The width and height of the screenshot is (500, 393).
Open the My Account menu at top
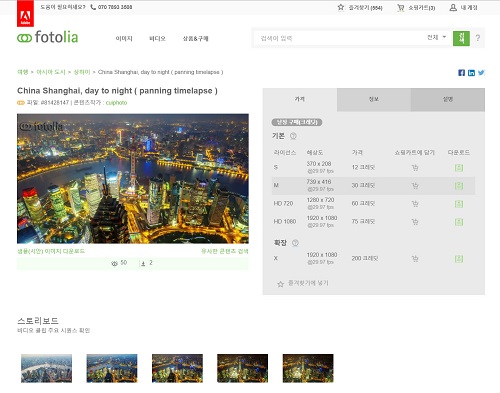click(464, 8)
